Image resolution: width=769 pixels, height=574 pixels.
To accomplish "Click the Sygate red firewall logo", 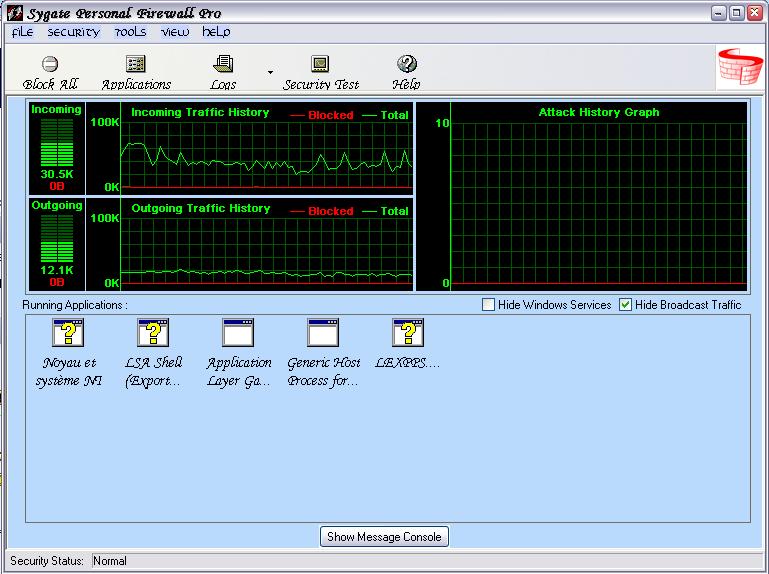I will pyautogui.click(x=741, y=67).
